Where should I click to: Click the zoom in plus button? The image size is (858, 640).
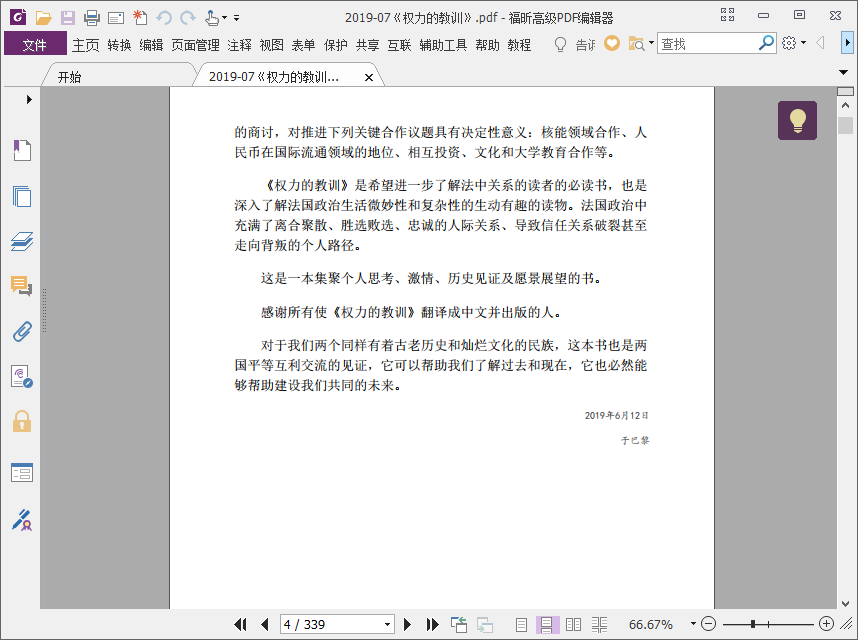click(826, 624)
